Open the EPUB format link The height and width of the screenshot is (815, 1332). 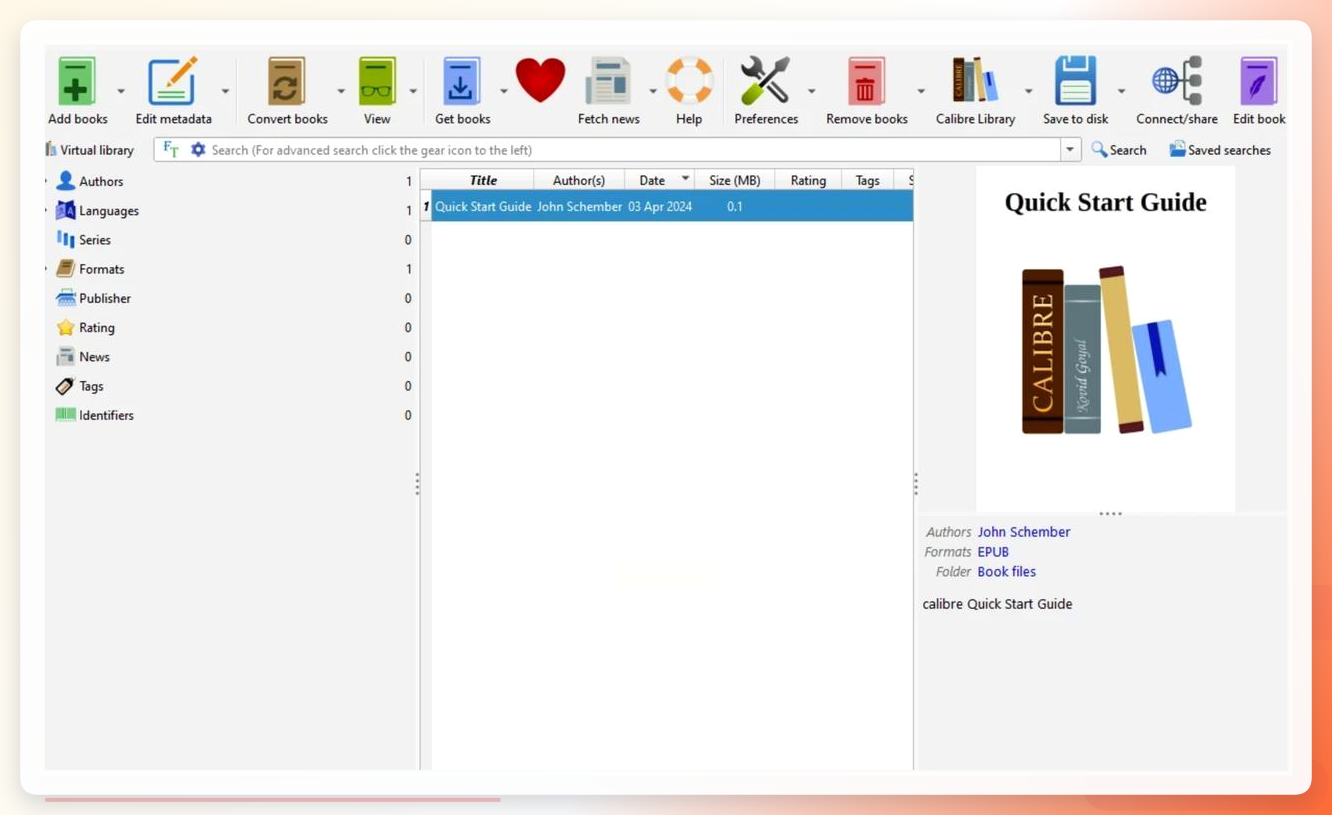coord(993,552)
